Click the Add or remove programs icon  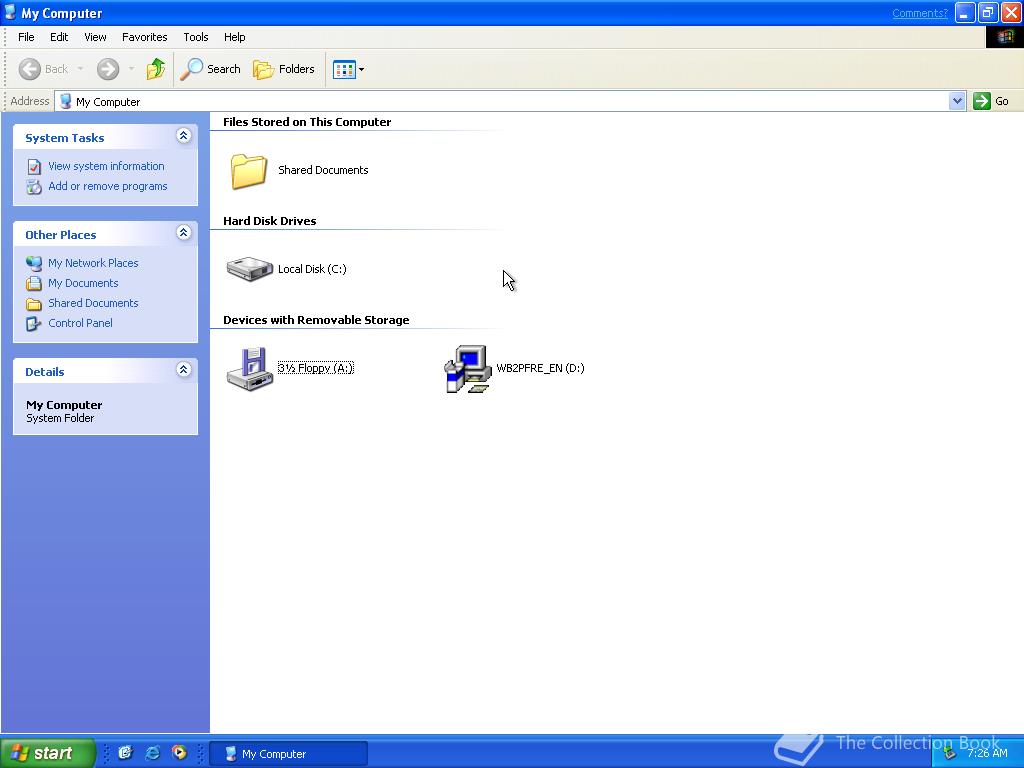point(34,187)
